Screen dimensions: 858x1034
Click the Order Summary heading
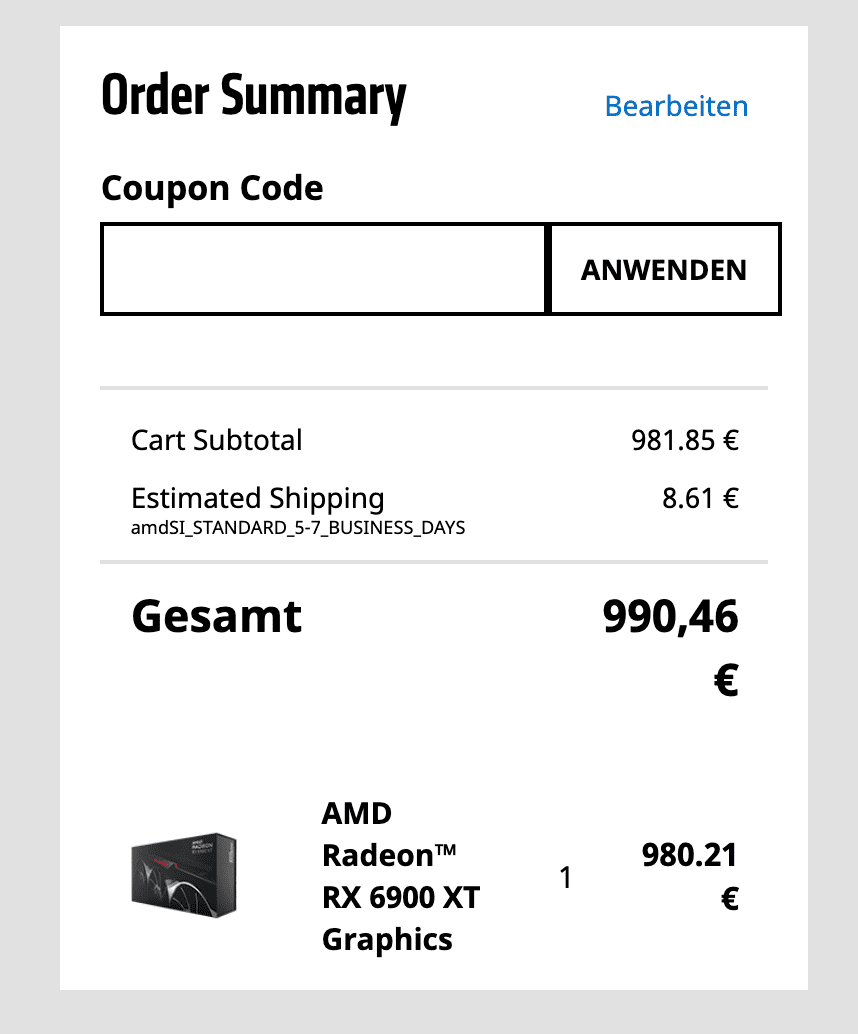(x=253, y=97)
